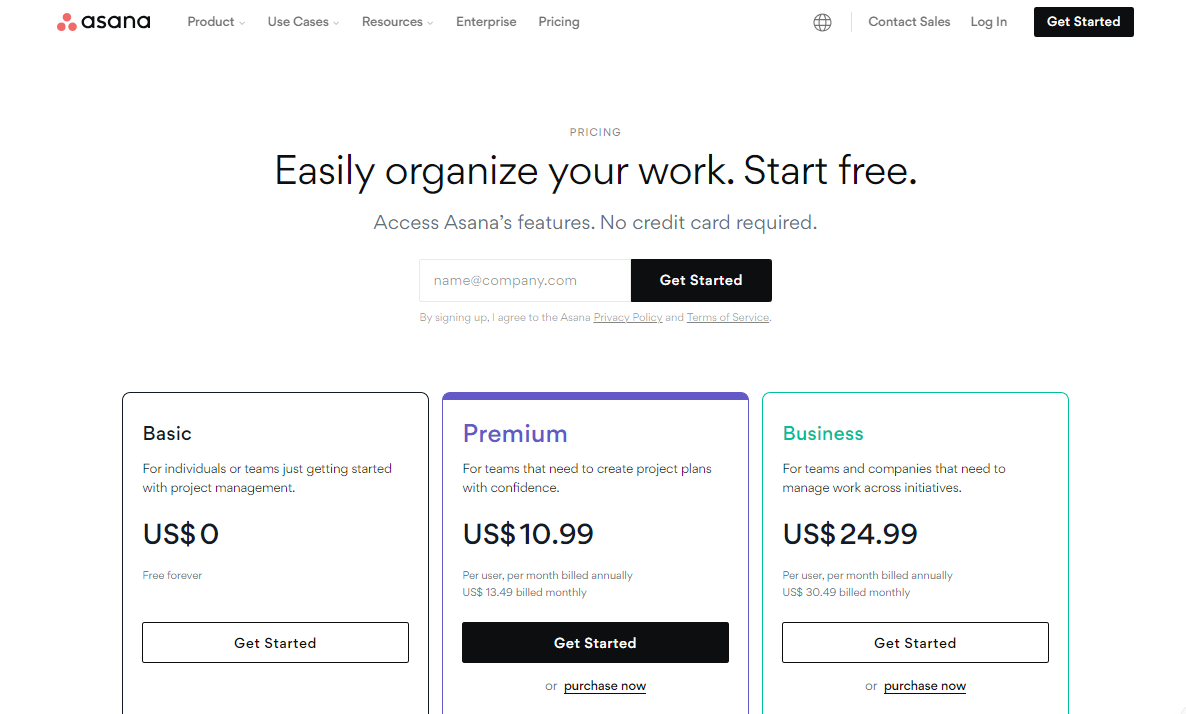Open the Terms of Service link
Screen dimensions: 1186x714
tap(728, 317)
